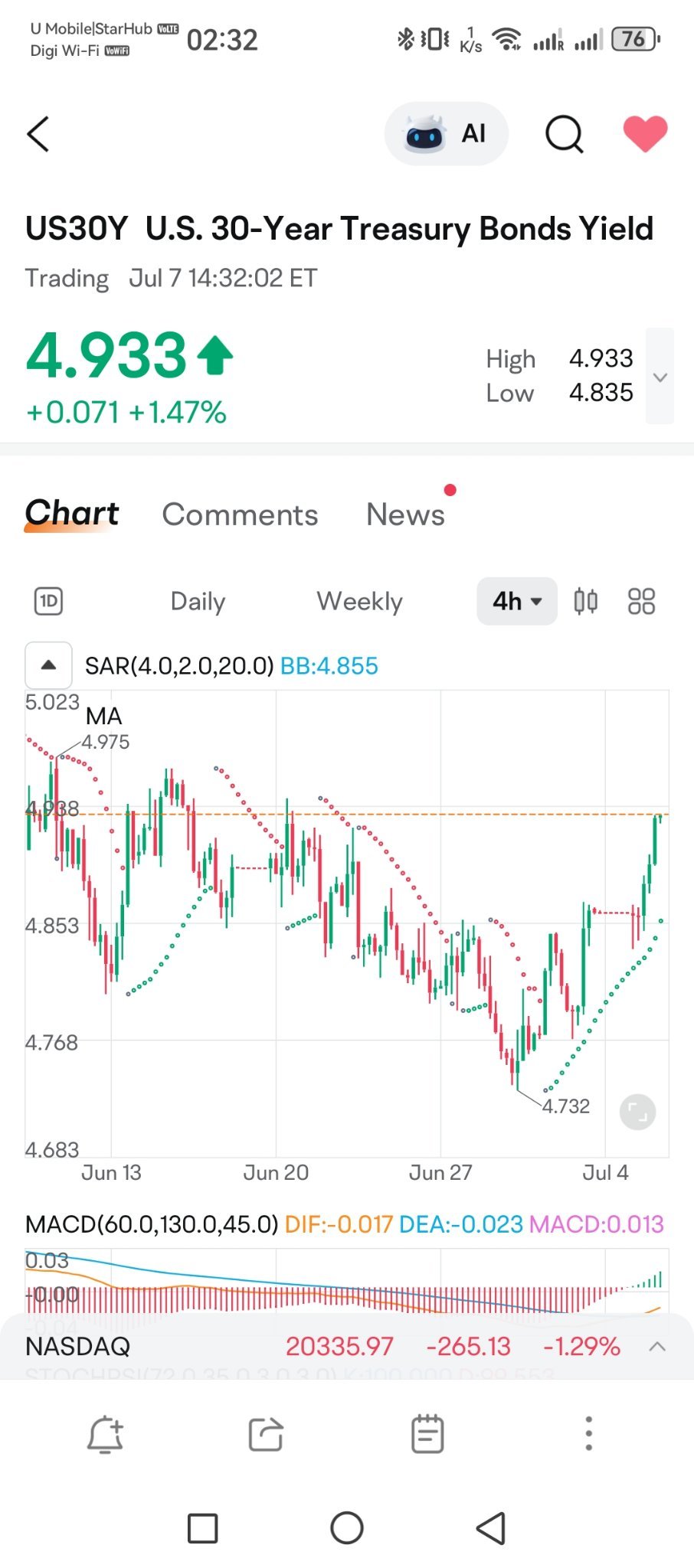Image resolution: width=694 pixels, height=1568 pixels.
Task: Open candlestick chart type settings
Action: 586,602
